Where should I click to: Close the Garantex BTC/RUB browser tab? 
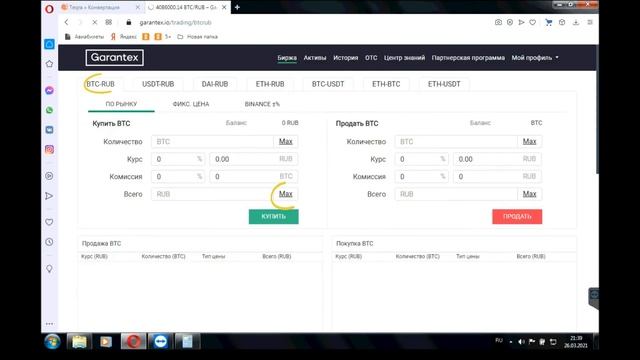(224, 7)
